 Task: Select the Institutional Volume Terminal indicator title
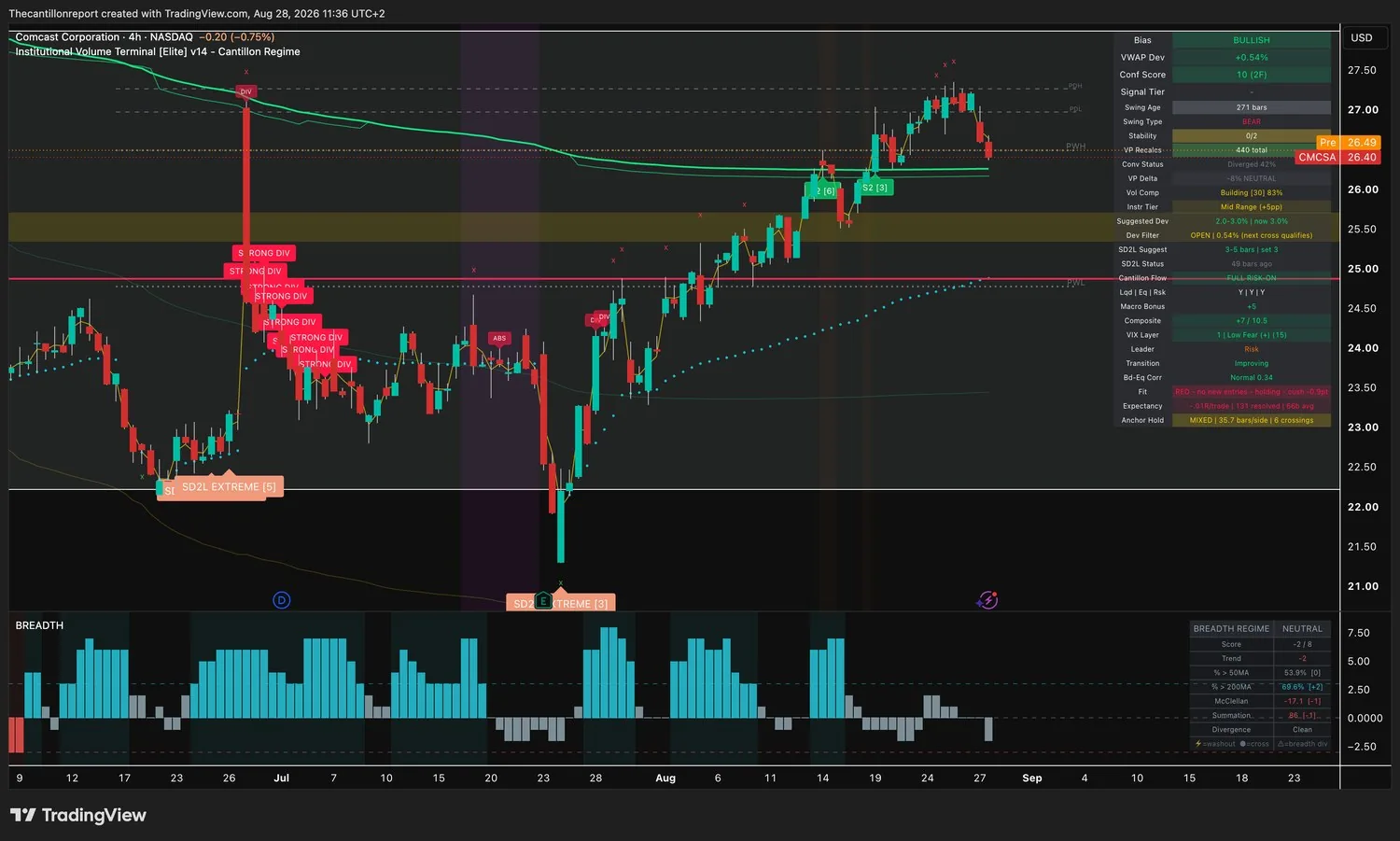point(158,51)
